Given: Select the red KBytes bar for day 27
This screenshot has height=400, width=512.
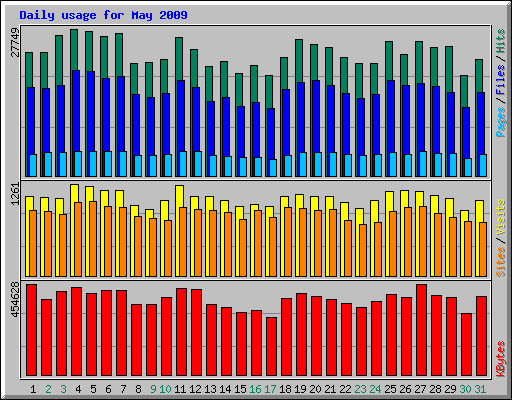Looking at the screenshot, I should click(x=421, y=330).
